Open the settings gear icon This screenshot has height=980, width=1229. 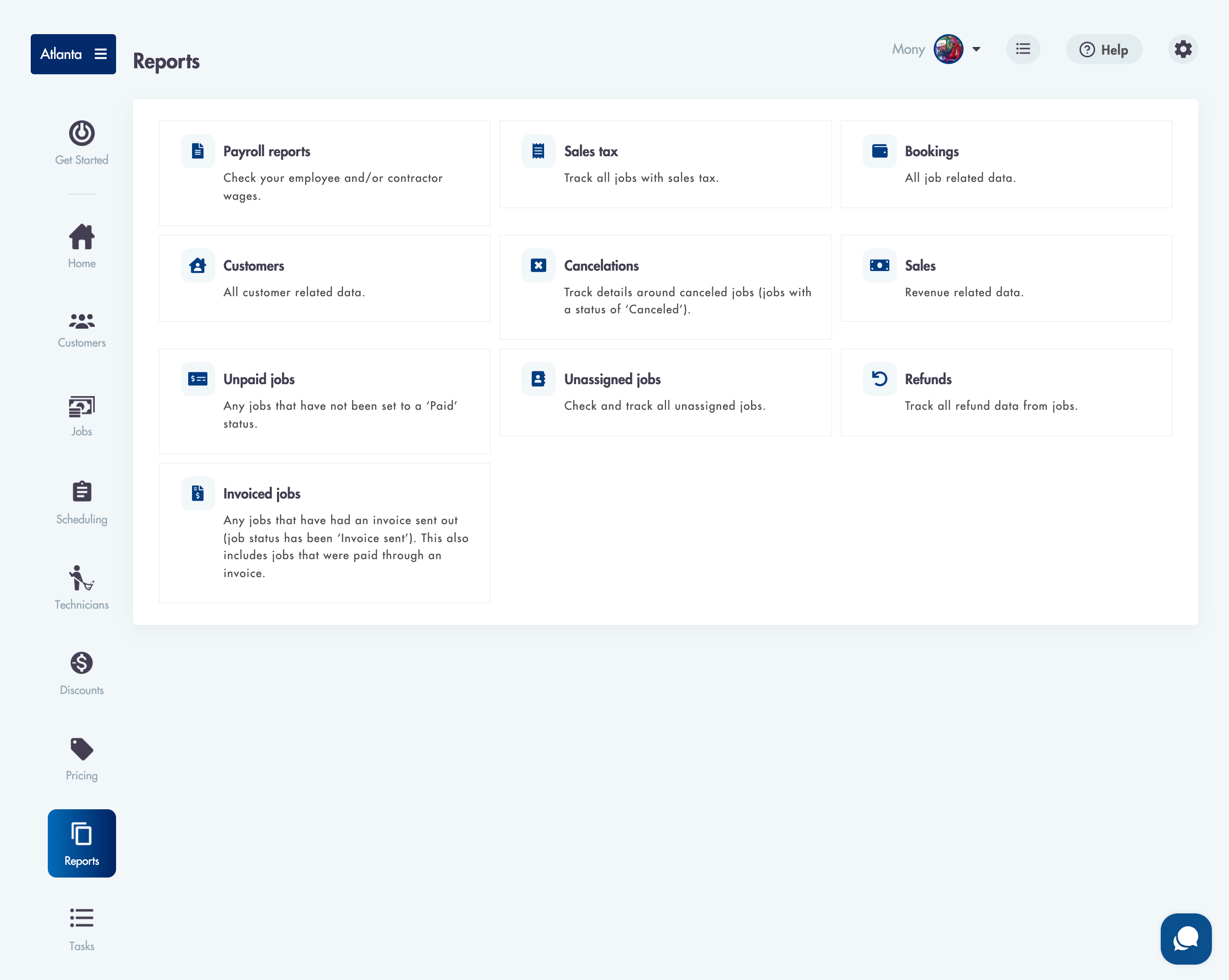pos(1183,49)
